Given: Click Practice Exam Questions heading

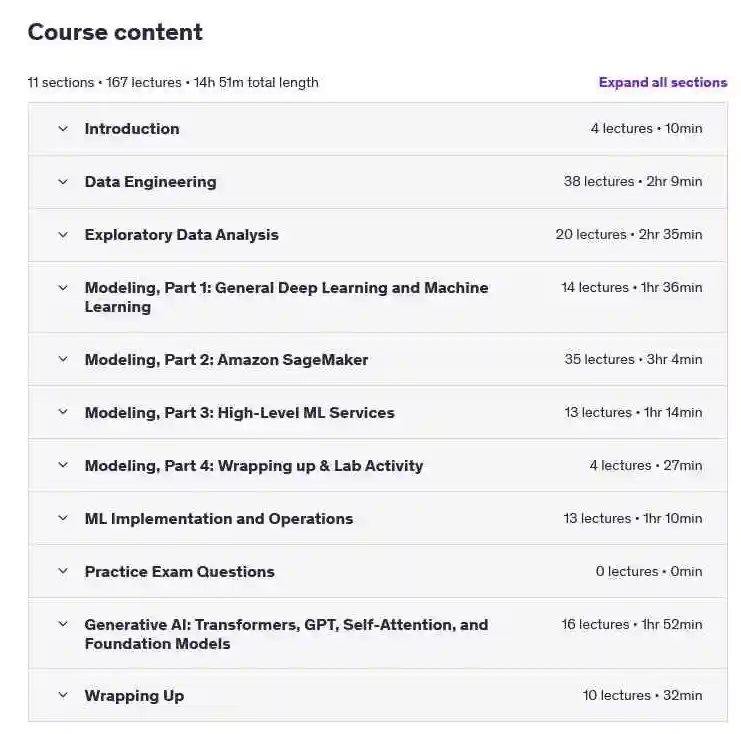Looking at the screenshot, I should coord(180,571).
